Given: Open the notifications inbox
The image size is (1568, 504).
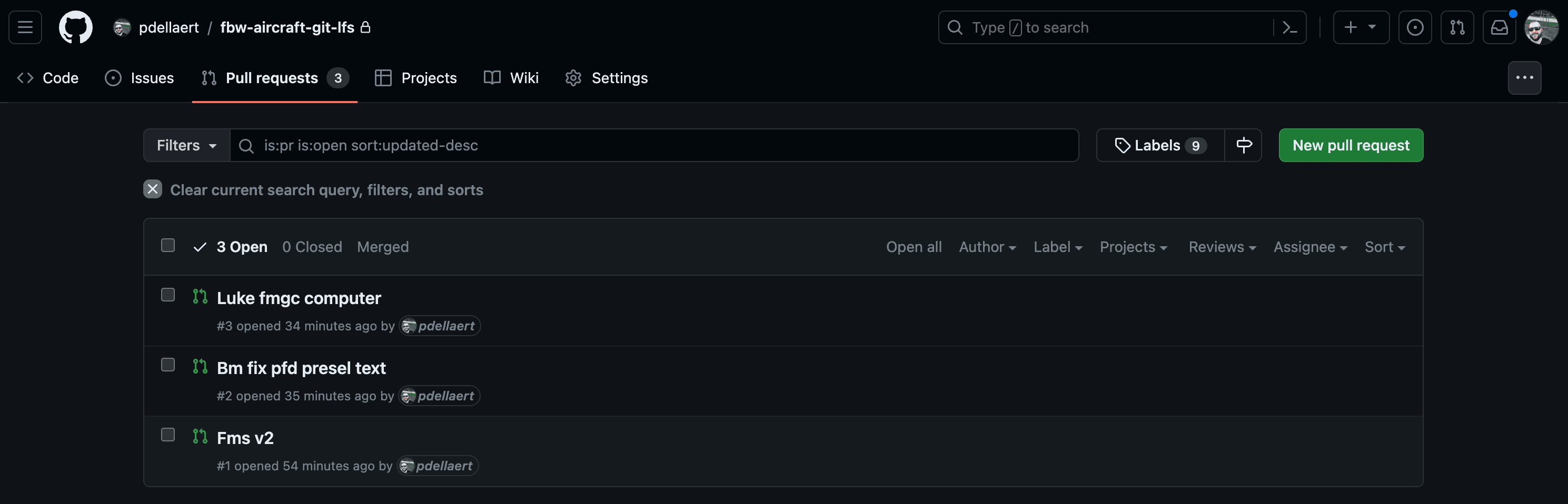Looking at the screenshot, I should click(x=1498, y=27).
